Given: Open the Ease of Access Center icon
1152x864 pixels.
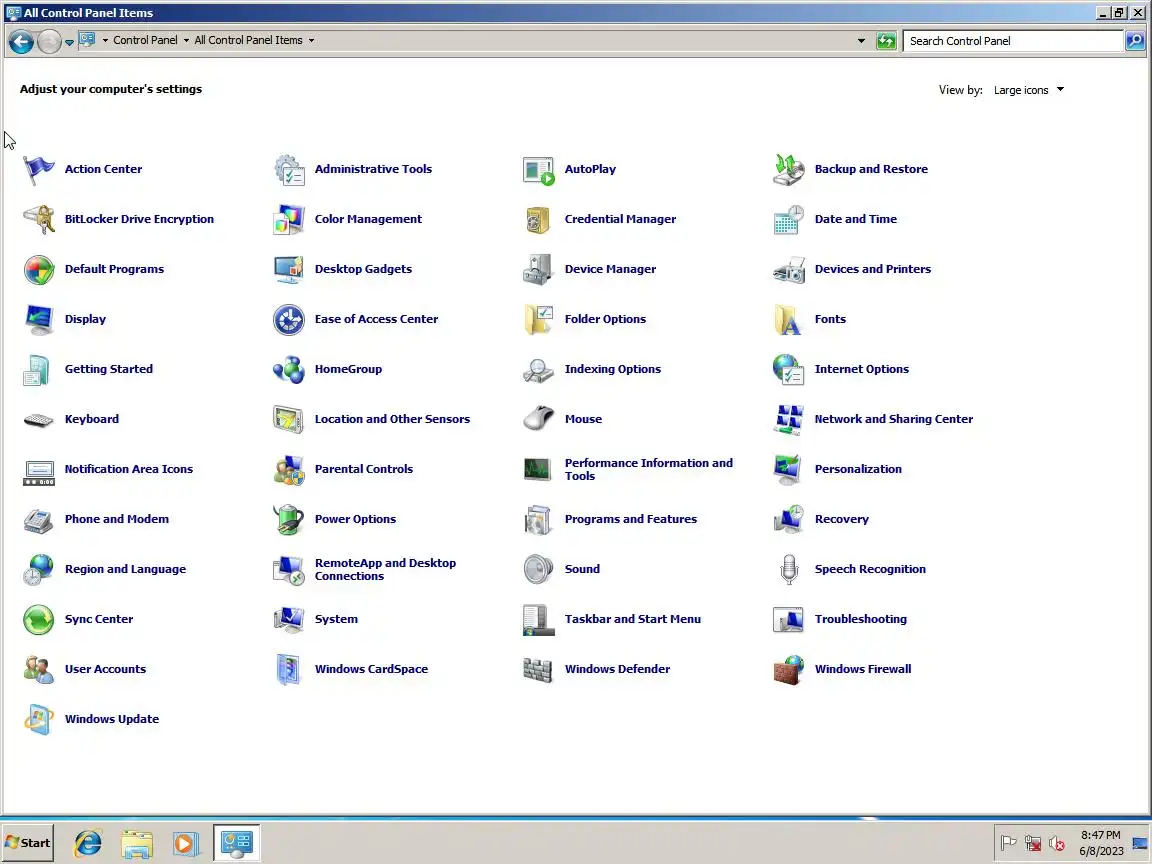Looking at the screenshot, I should coord(289,320).
